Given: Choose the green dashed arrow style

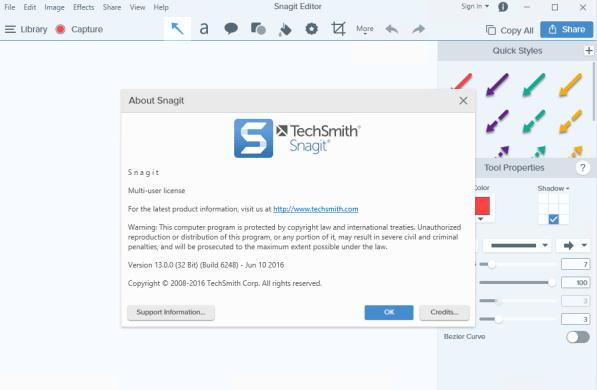Looking at the screenshot, I should [x=534, y=121].
